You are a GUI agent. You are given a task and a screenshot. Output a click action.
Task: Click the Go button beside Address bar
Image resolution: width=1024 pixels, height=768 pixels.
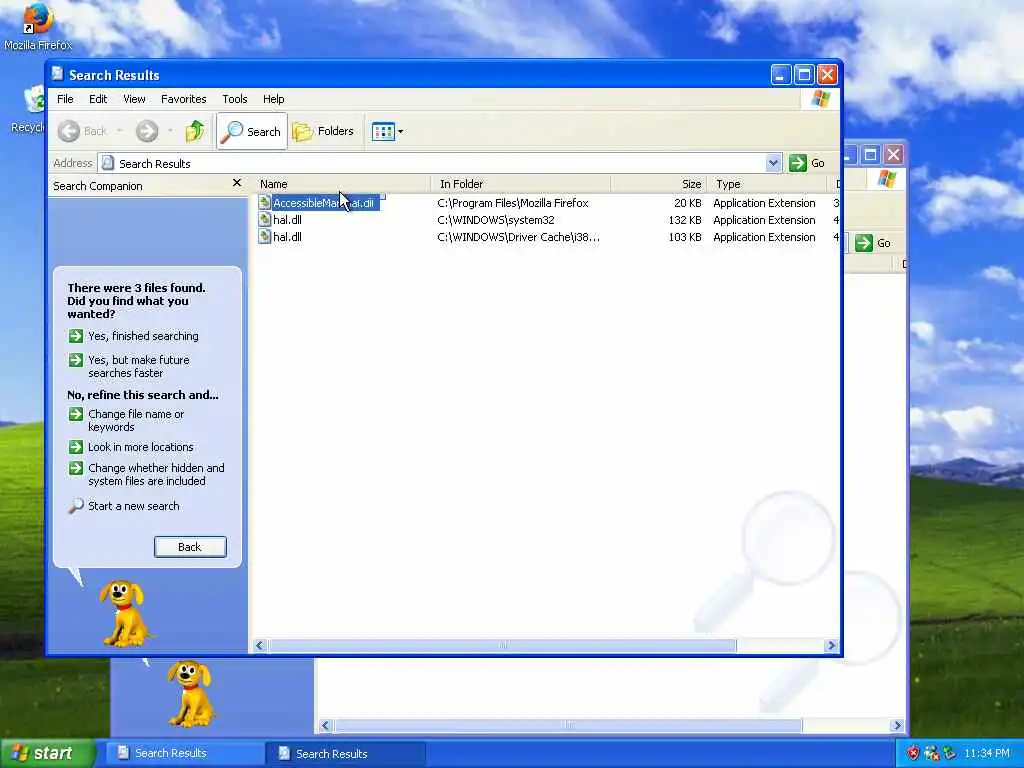[807, 163]
